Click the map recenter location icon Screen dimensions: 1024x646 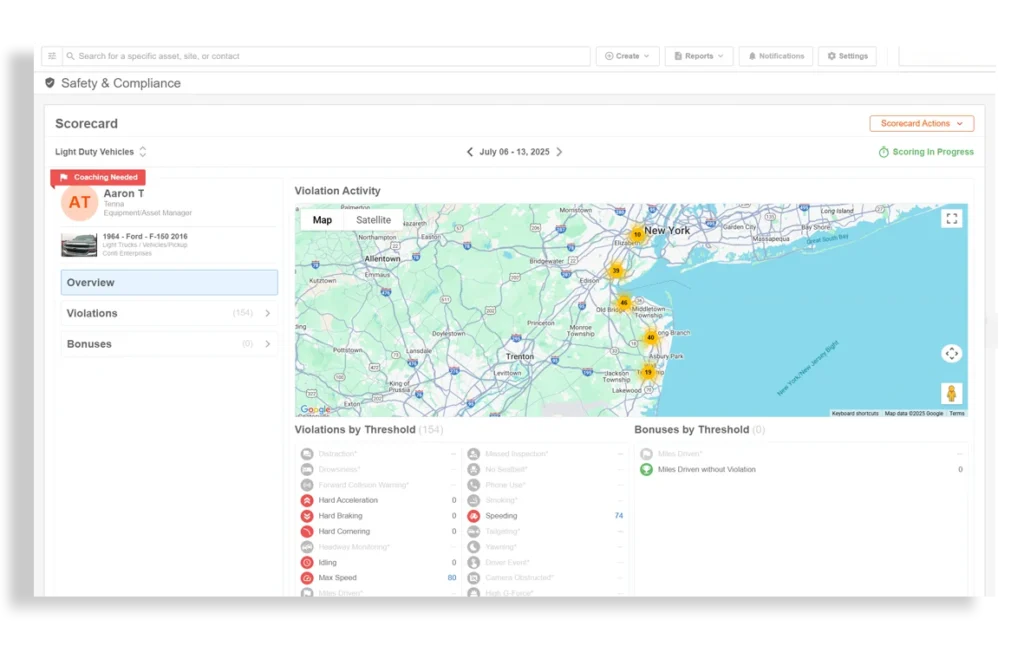951,353
